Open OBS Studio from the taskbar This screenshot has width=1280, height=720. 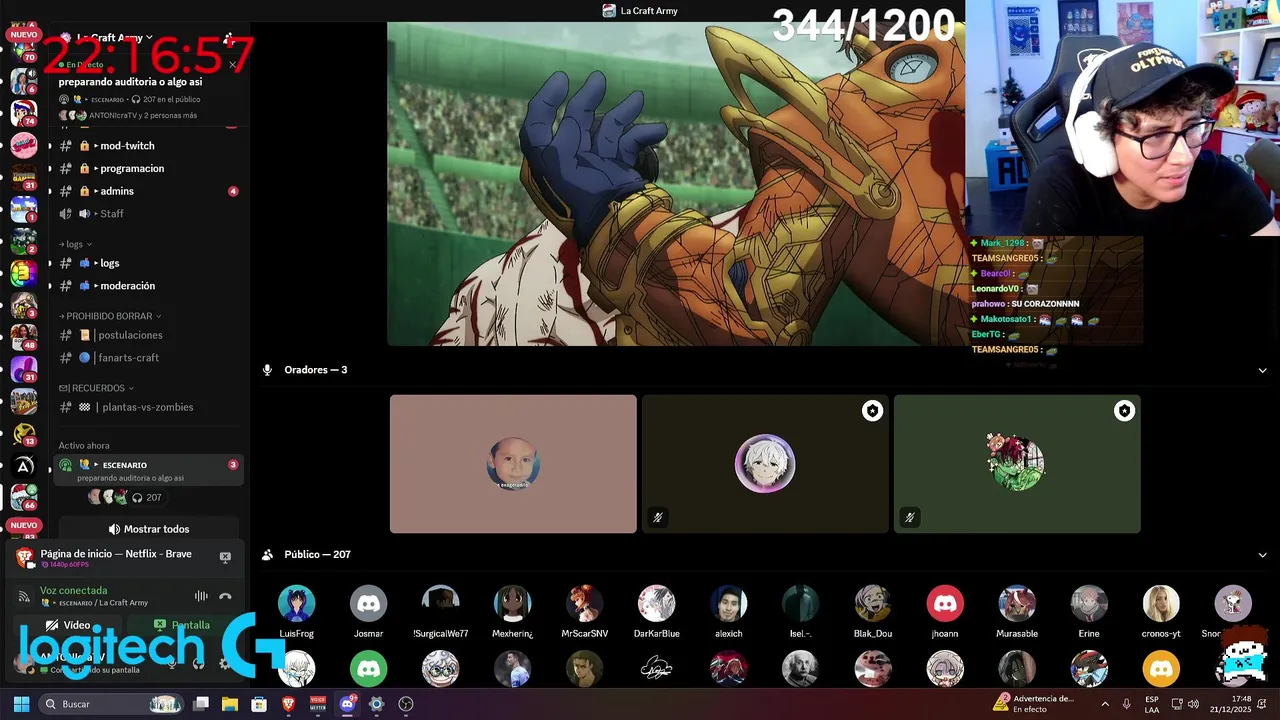pos(405,704)
